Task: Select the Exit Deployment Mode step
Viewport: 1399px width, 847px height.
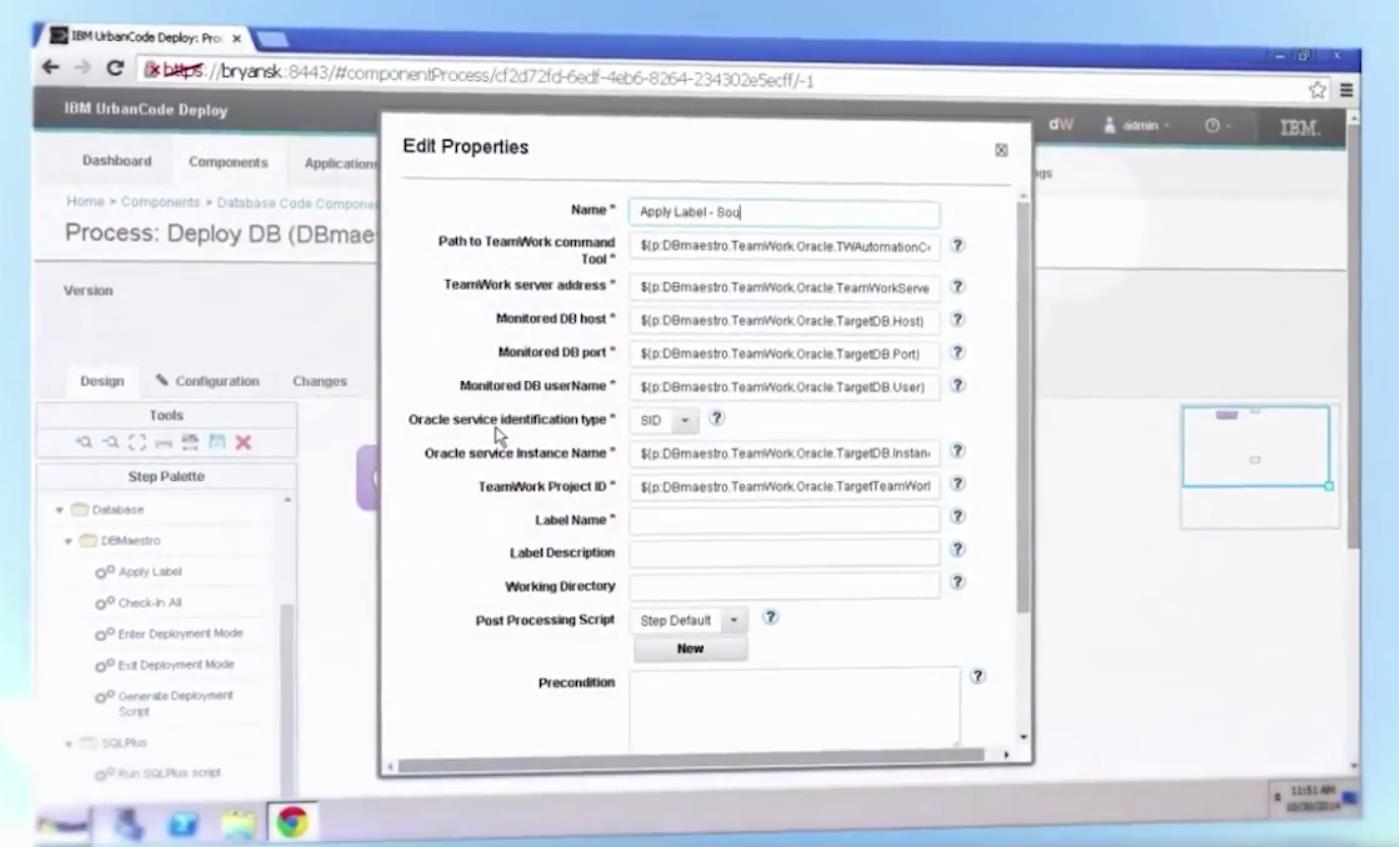Action: pos(166,665)
